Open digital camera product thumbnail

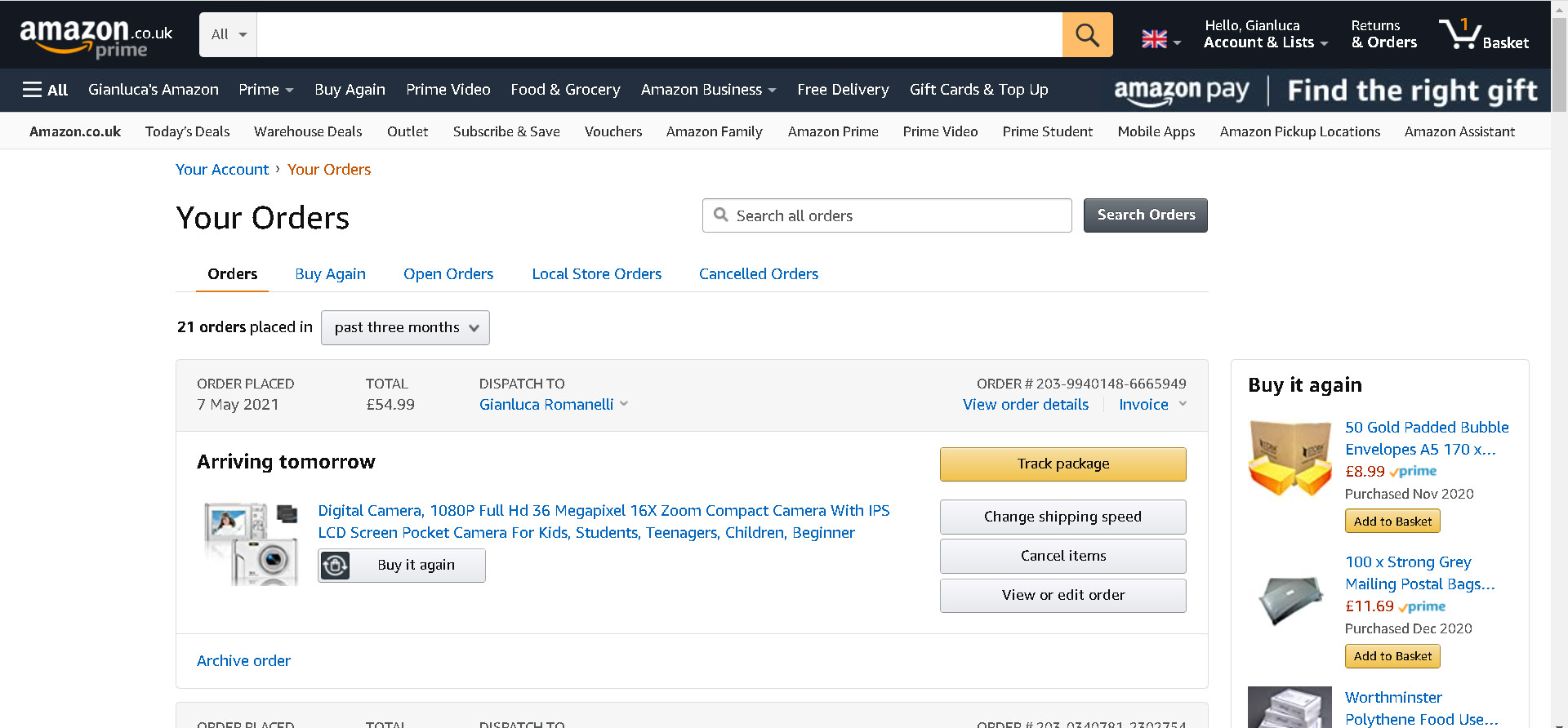click(252, 544)
